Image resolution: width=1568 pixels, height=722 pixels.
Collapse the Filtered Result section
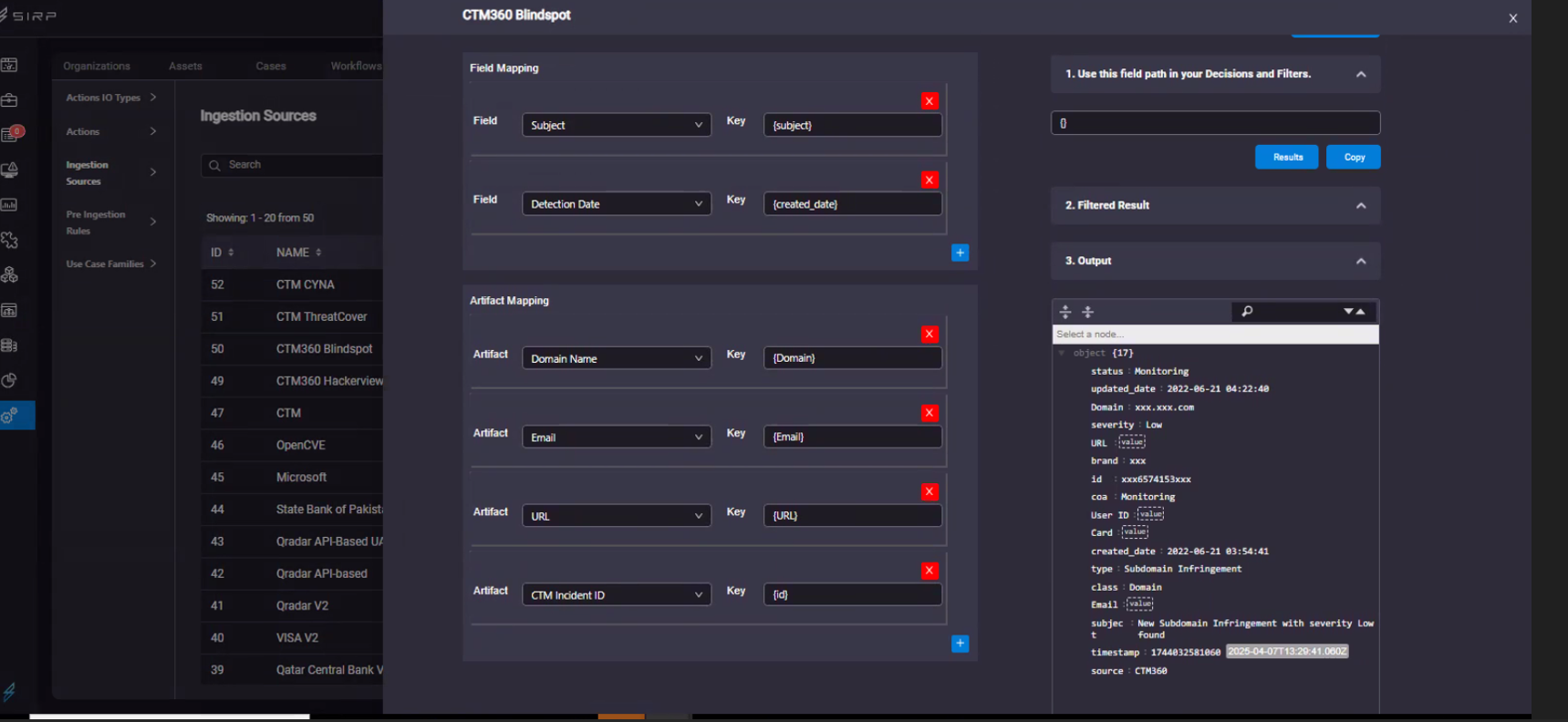click(1361, 206)
